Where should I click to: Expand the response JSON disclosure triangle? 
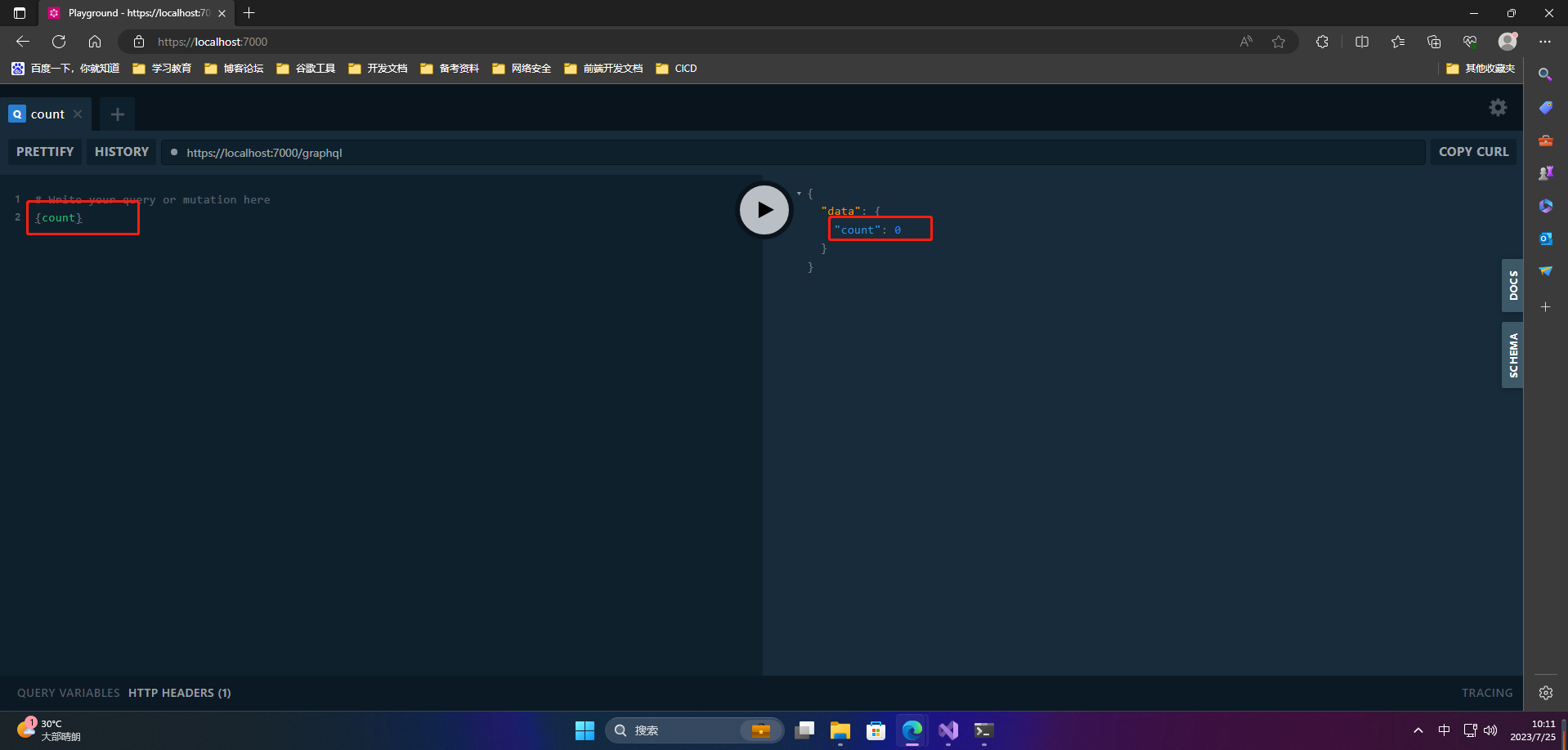pos(799,193)
